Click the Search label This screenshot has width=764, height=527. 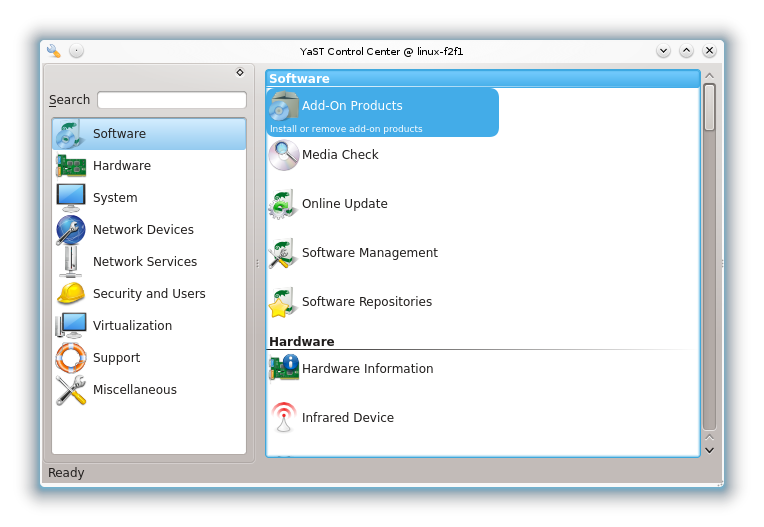[69, 100]
